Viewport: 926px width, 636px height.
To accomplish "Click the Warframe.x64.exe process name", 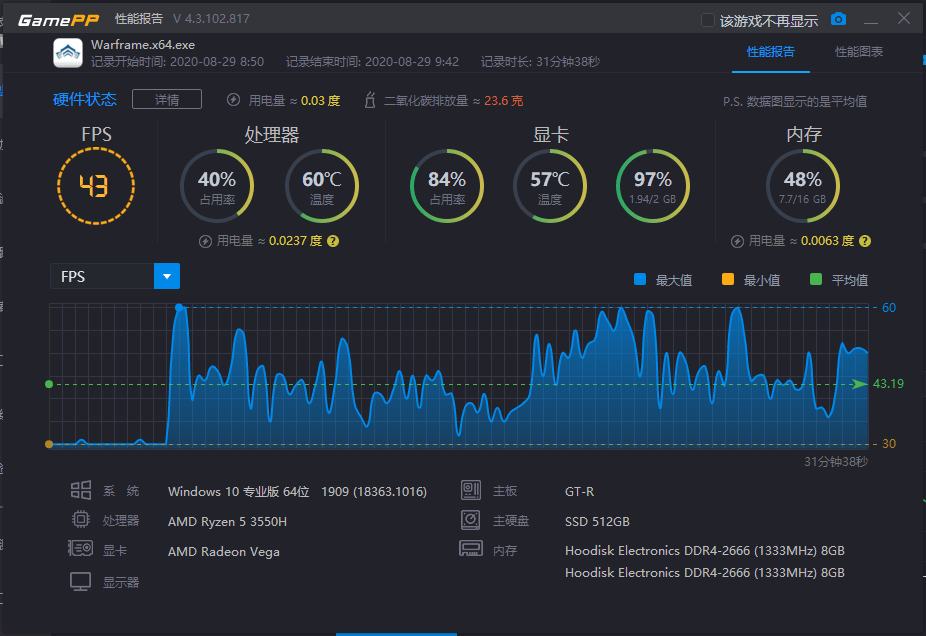I will click(143, 45).
